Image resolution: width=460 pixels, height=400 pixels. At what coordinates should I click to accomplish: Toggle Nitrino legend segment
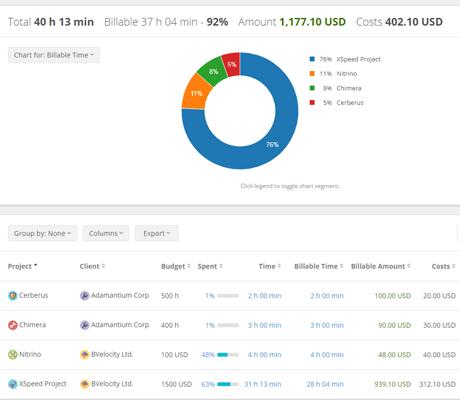pyautogui.click(x=333, y=74)
